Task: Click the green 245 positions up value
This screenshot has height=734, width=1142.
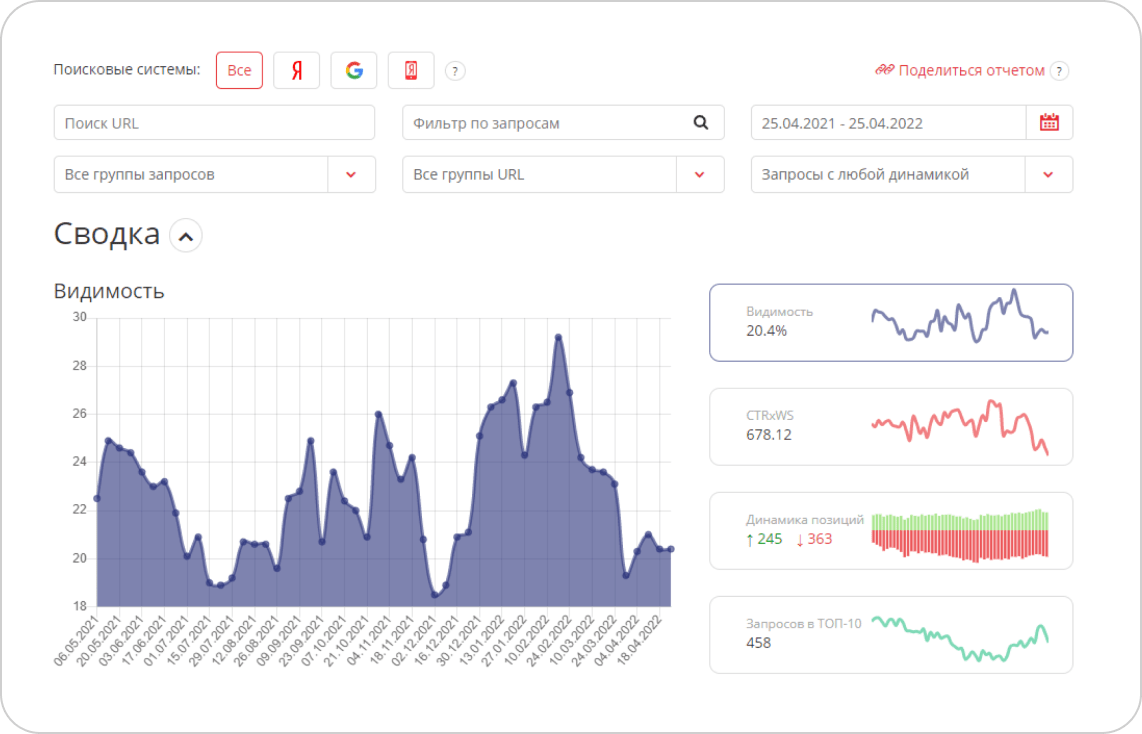Action: click(765, 540)
